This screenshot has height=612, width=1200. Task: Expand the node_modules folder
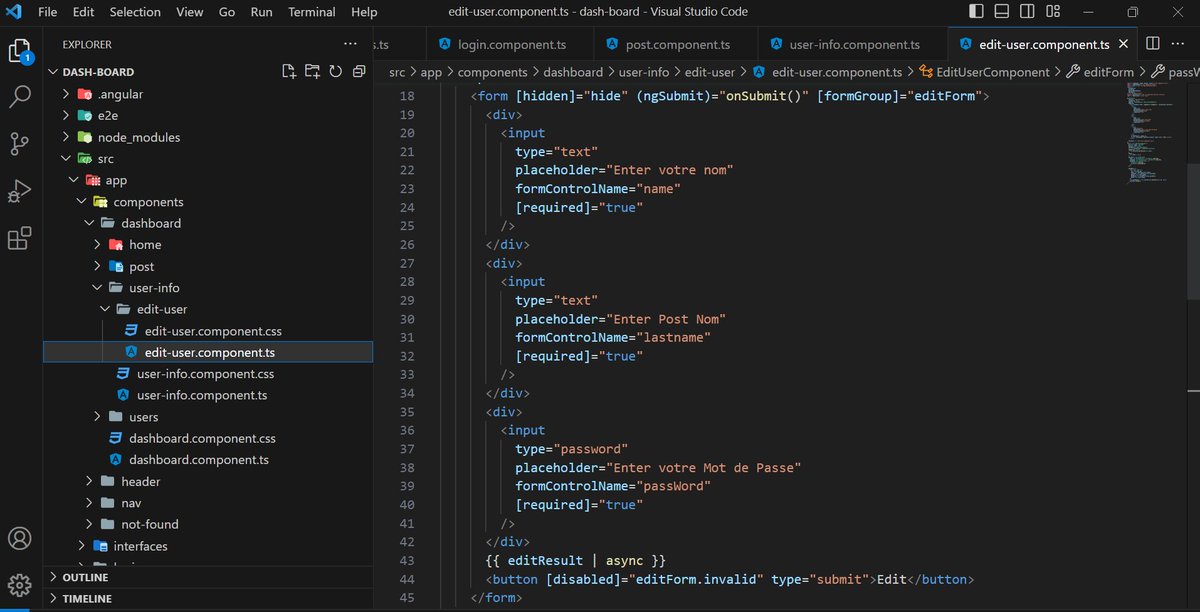coord(208,137)
